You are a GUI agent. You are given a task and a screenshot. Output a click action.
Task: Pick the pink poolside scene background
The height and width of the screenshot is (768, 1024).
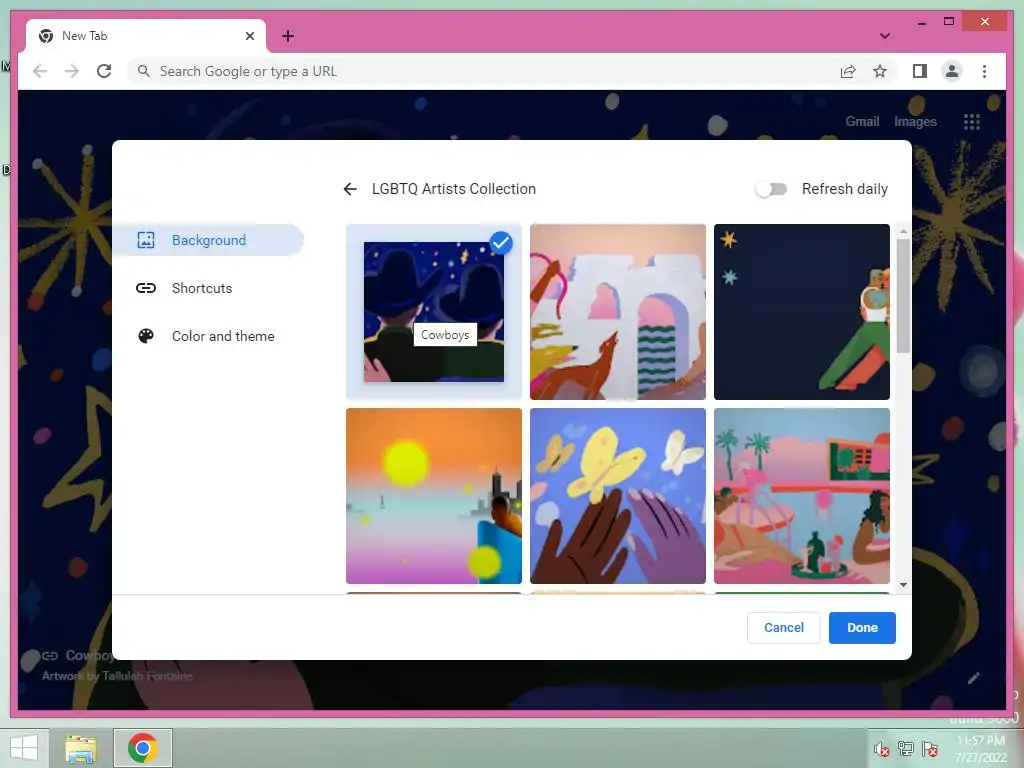(x=802, y=496)
